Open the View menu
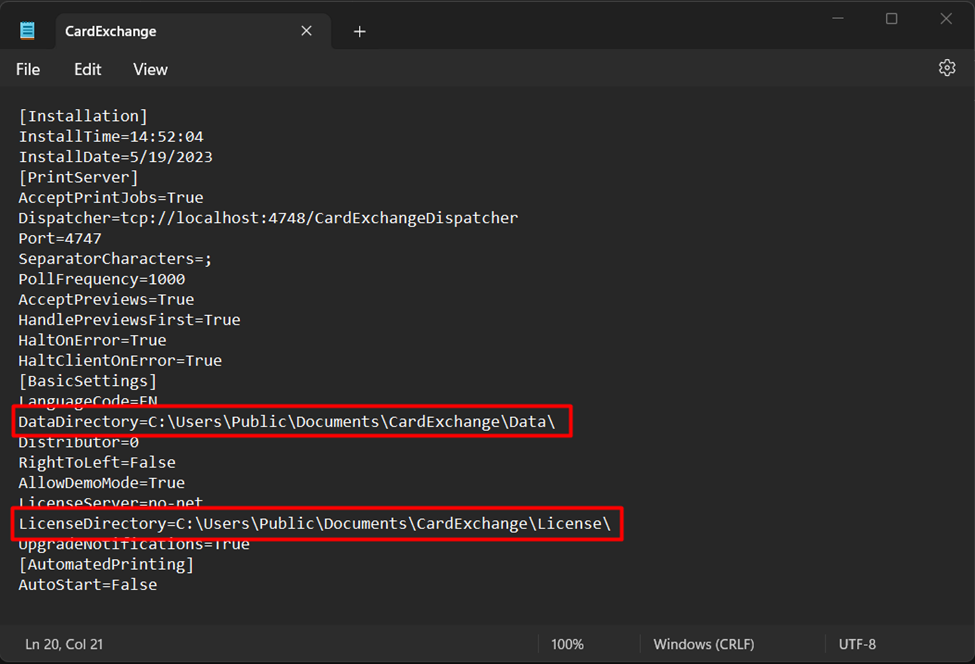 150,70
